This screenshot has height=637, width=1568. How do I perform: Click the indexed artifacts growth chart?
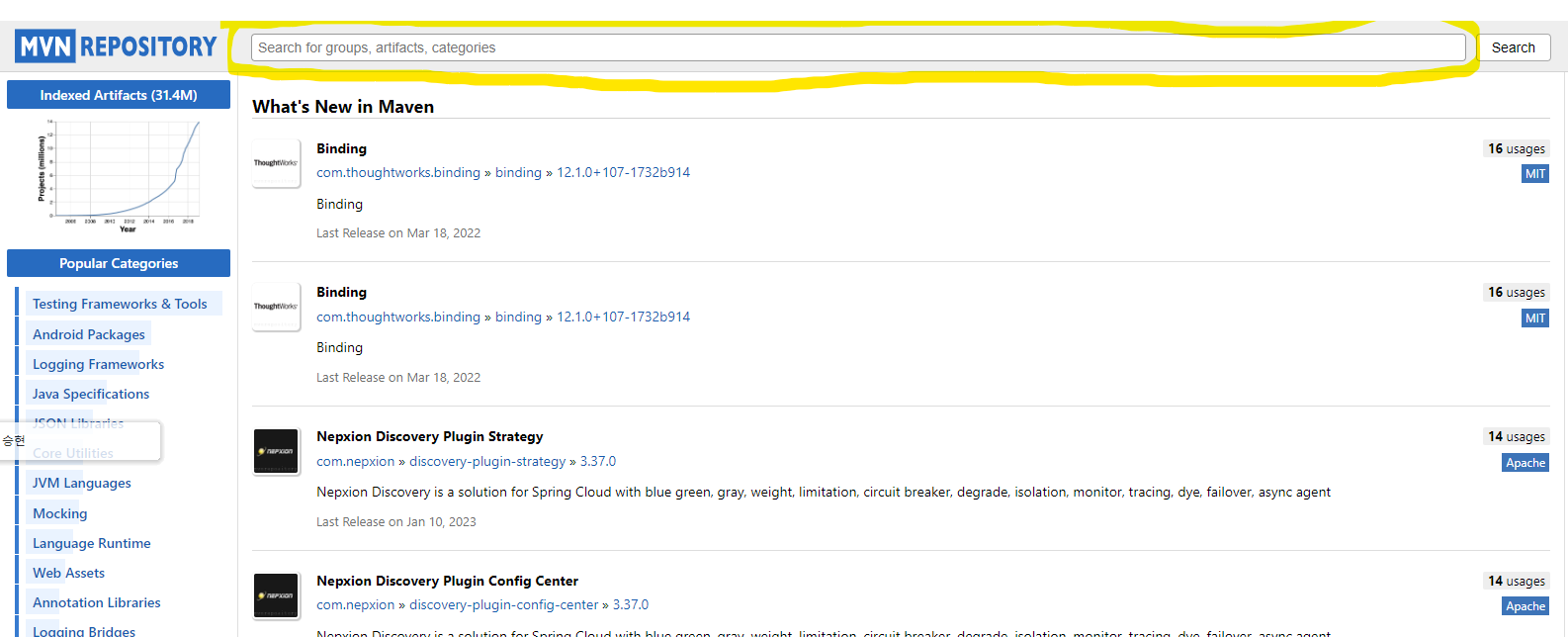pyautogui.click(x=119, y=176)
